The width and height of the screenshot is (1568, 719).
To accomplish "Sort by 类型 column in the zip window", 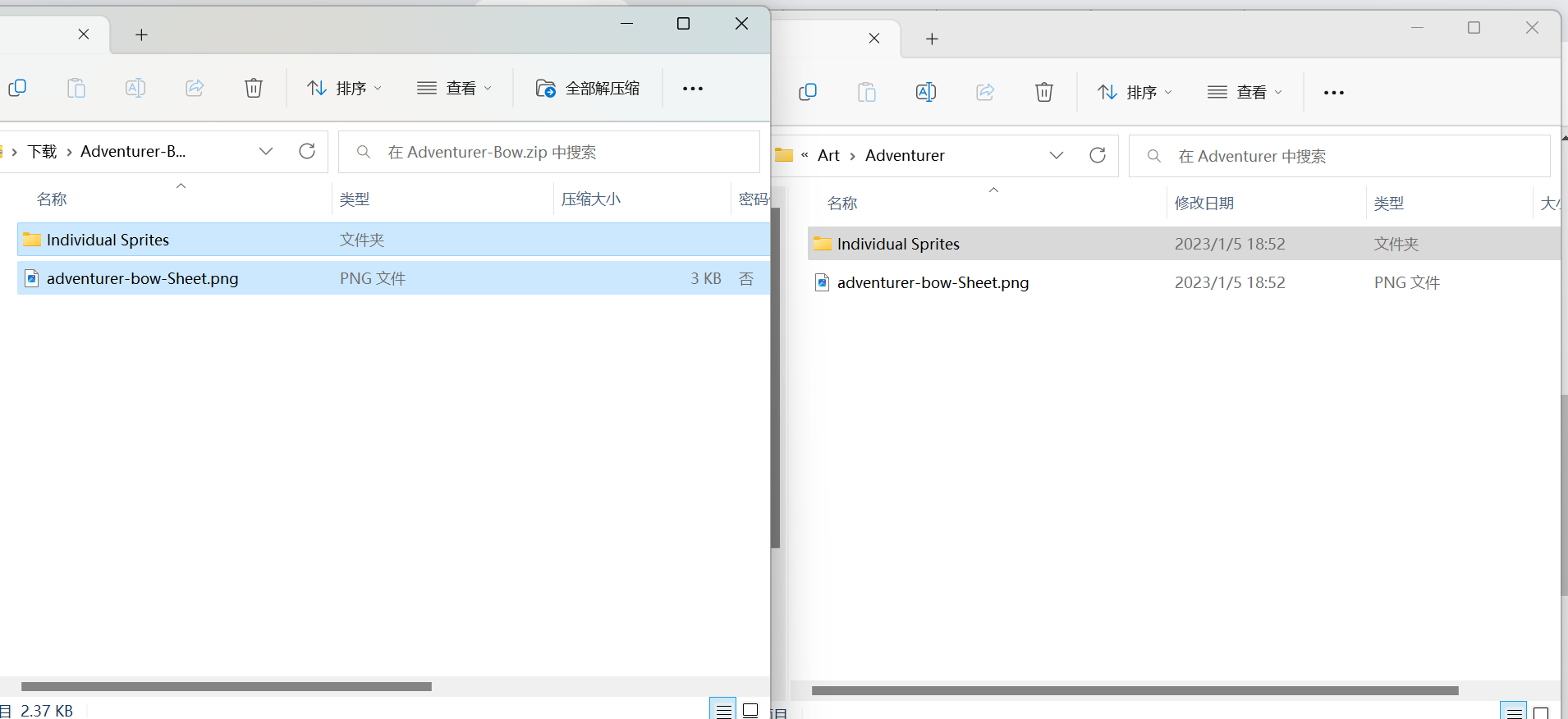I will [x=355, y=199].
